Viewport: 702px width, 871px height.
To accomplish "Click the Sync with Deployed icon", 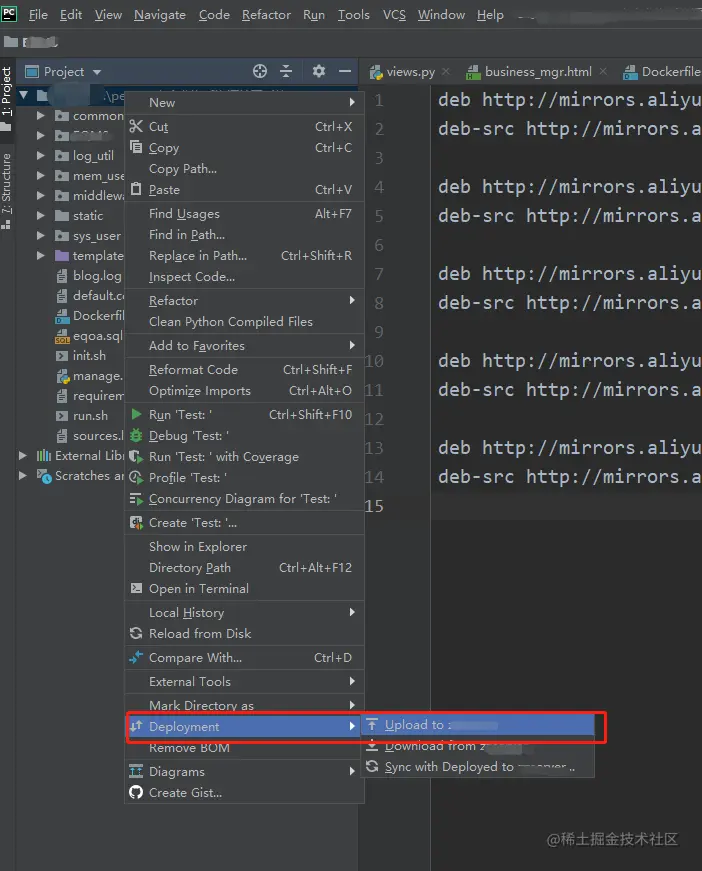I will [372, 767].
